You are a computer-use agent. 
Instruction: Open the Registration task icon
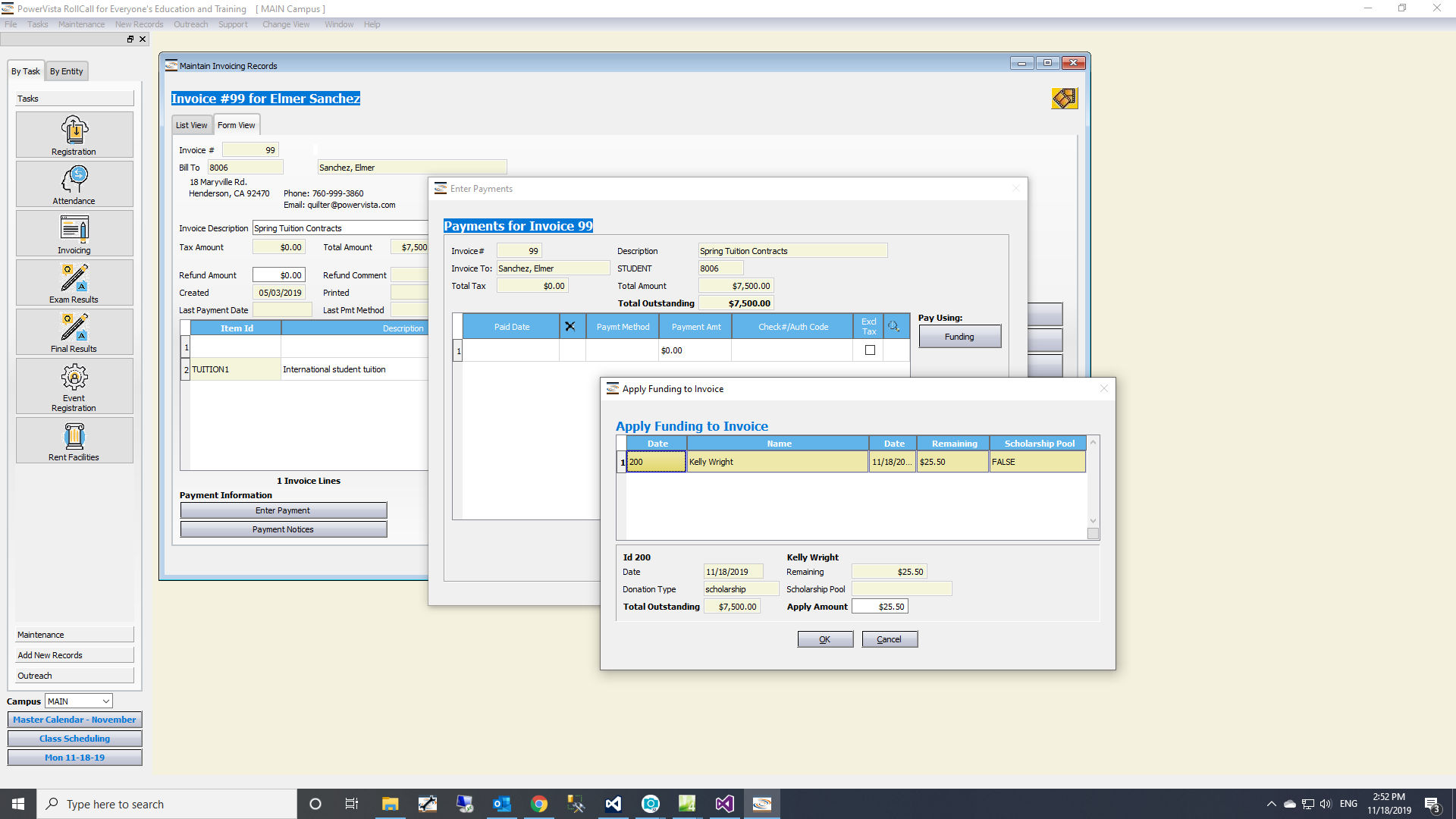[74, 135]
